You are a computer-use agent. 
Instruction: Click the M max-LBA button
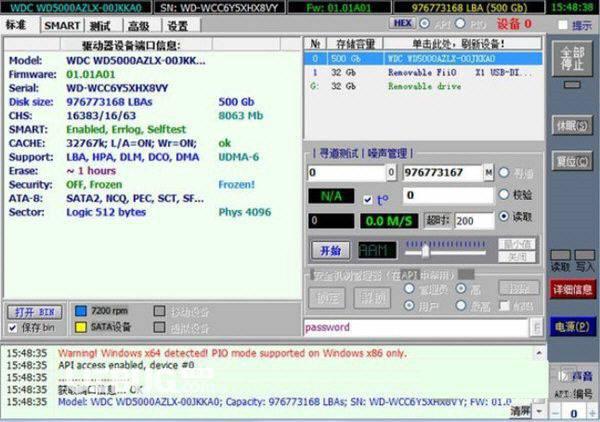click(488, 173)
